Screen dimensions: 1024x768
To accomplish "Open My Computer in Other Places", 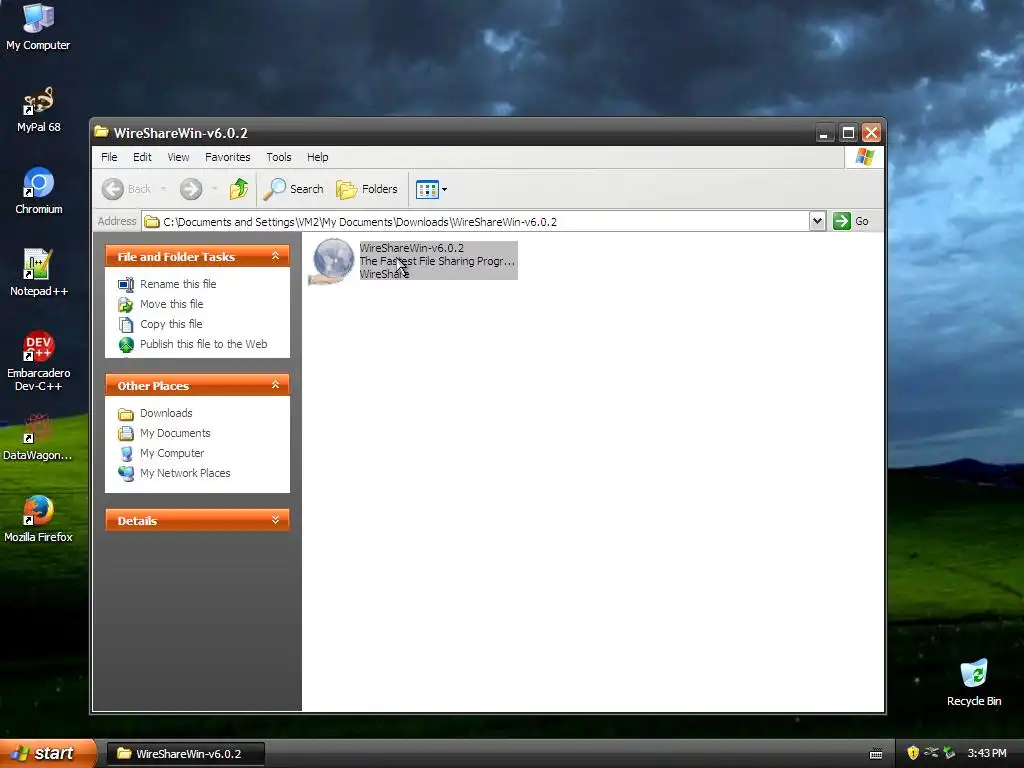I will [x=161, y=453].
